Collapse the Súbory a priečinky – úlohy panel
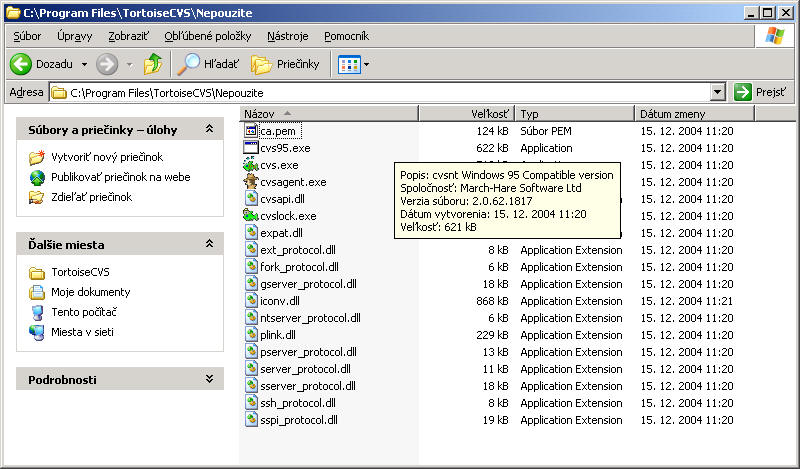 pos(210,129)
